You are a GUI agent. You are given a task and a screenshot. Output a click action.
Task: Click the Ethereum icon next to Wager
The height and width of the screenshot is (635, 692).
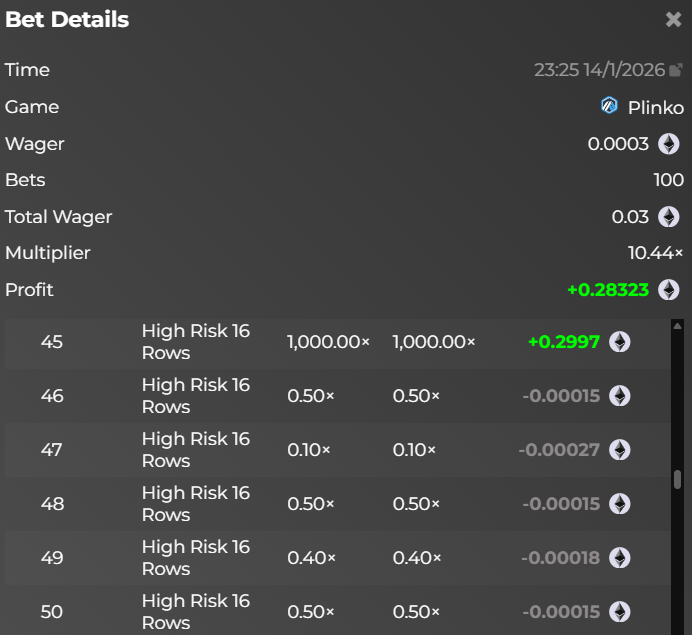(669, 144)
